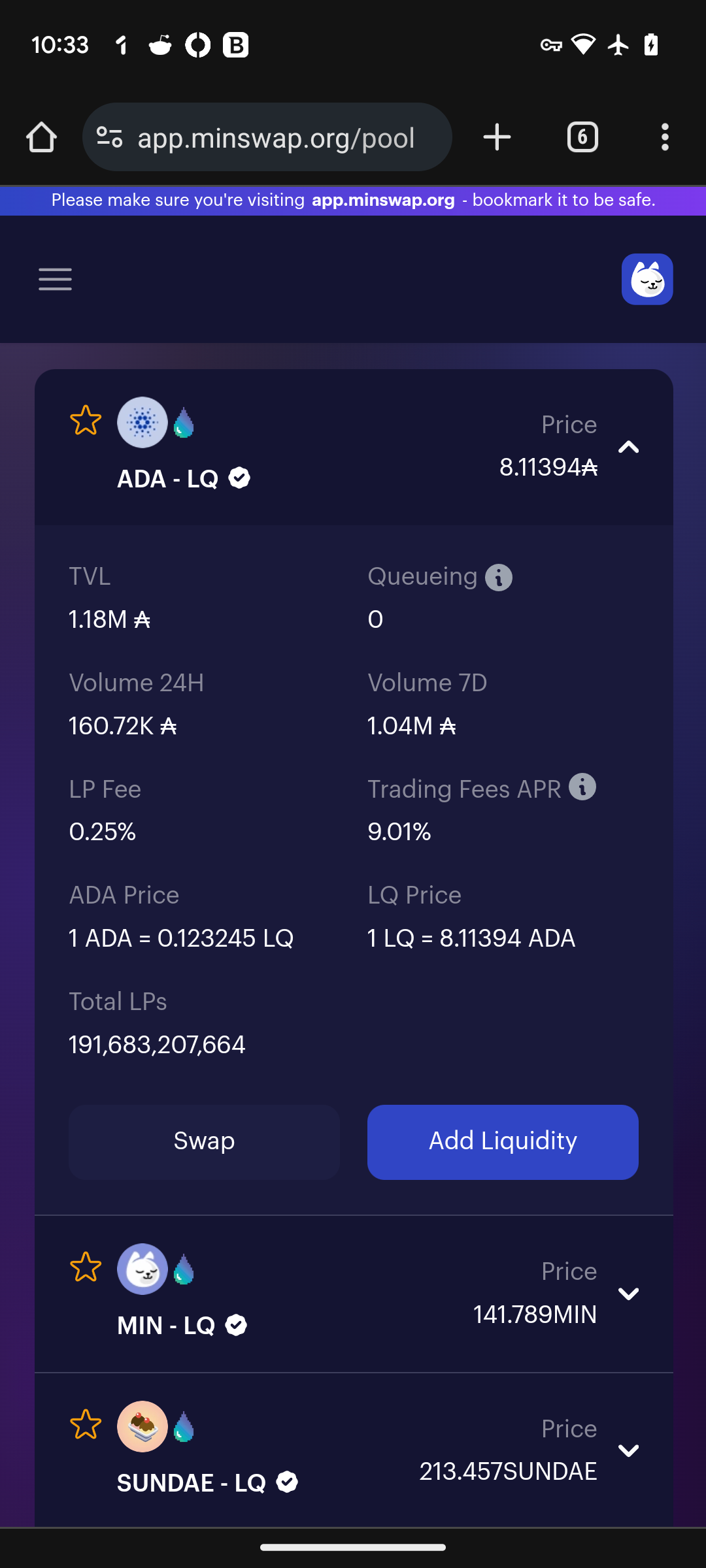Tap the Trading Fees APR info icon

(x=582, y=787)
